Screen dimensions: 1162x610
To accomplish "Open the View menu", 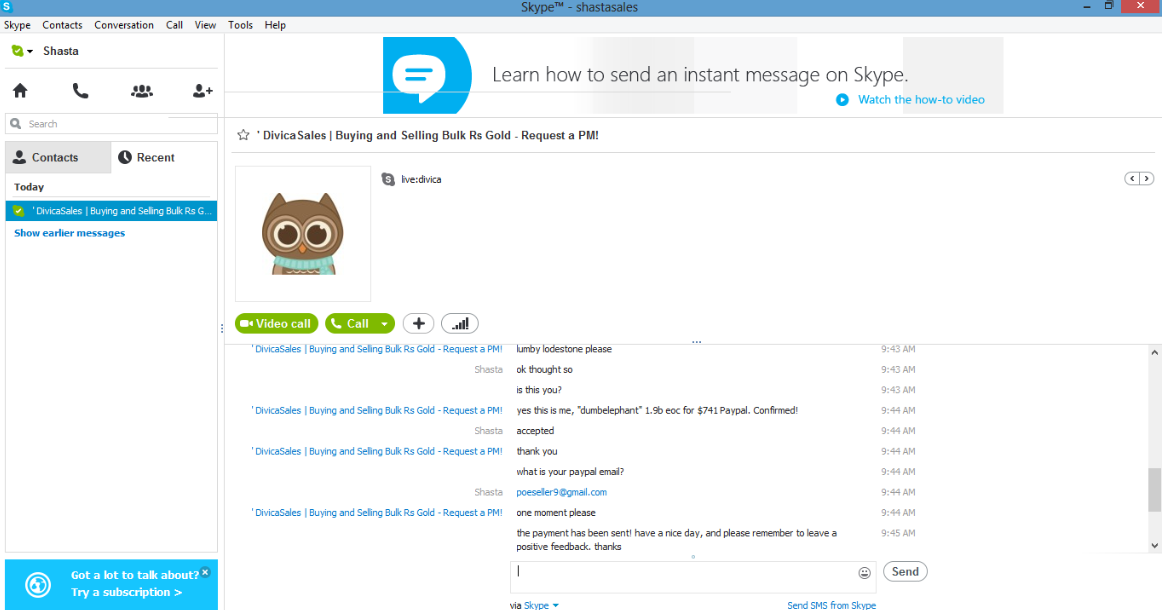I will [205, 24].
